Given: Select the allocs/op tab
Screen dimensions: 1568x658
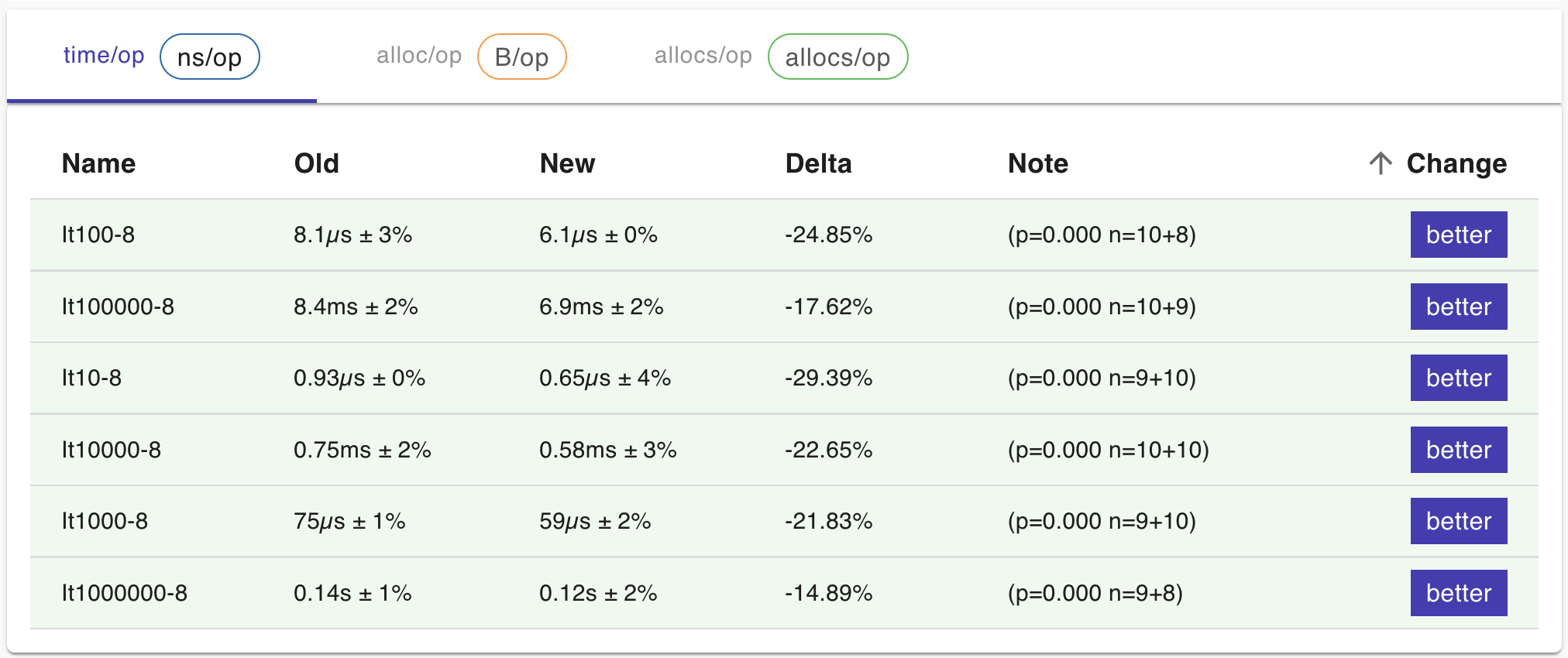Looking at the screenshot, I should tap(703, 56).
